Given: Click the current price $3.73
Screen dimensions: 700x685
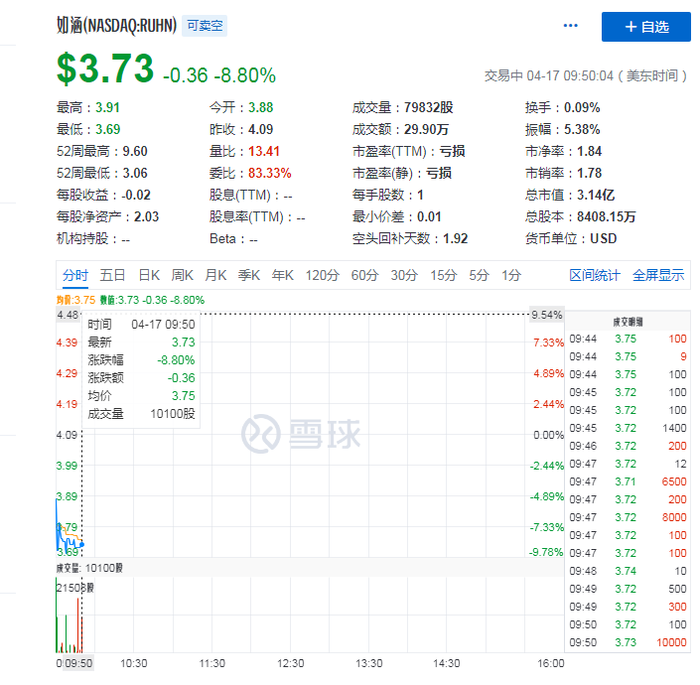Looking at the screenshot, I should click(105, 69).
